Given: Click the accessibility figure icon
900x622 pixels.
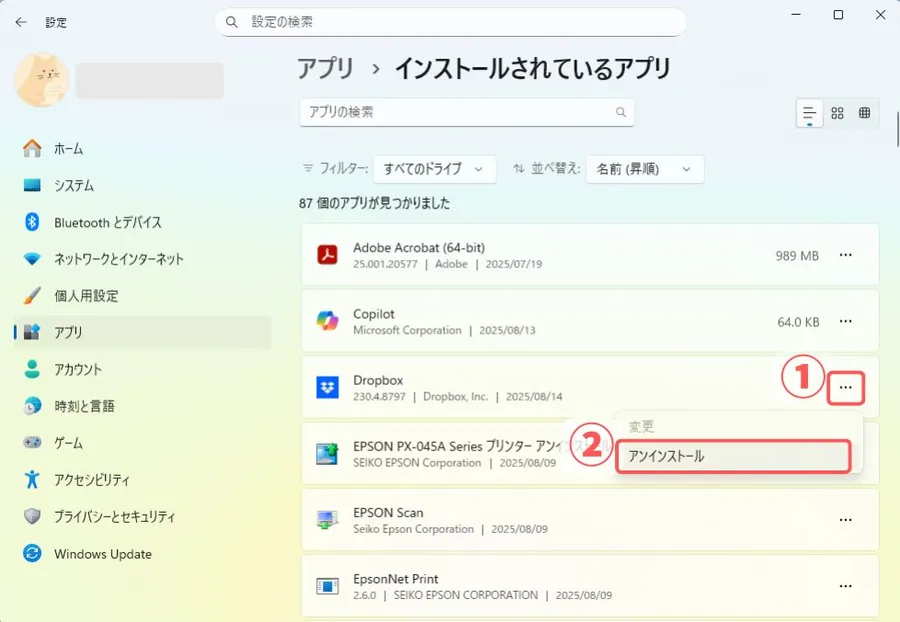Looking at the screenshot, I should (32, 479).
